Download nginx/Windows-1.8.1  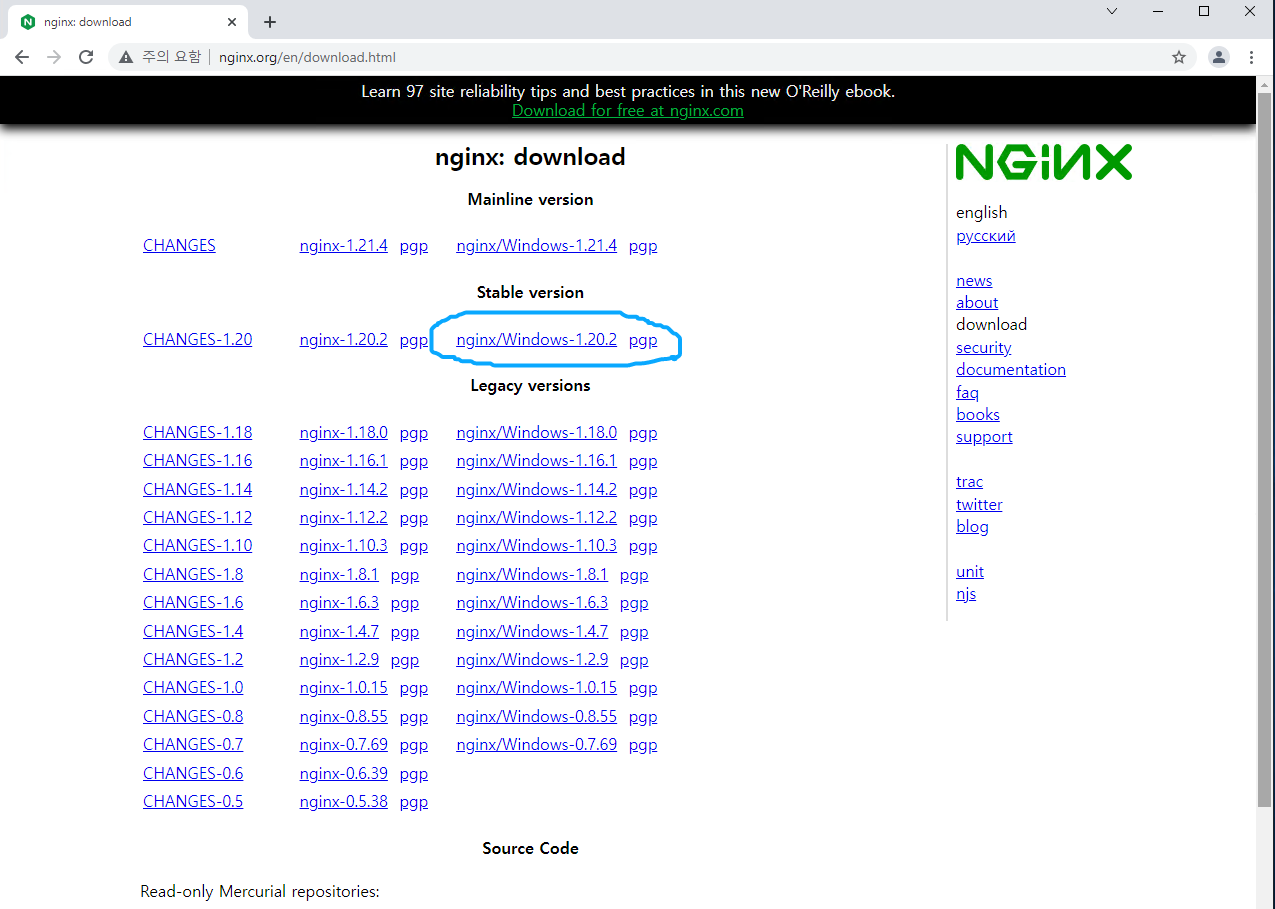point(532,574)
